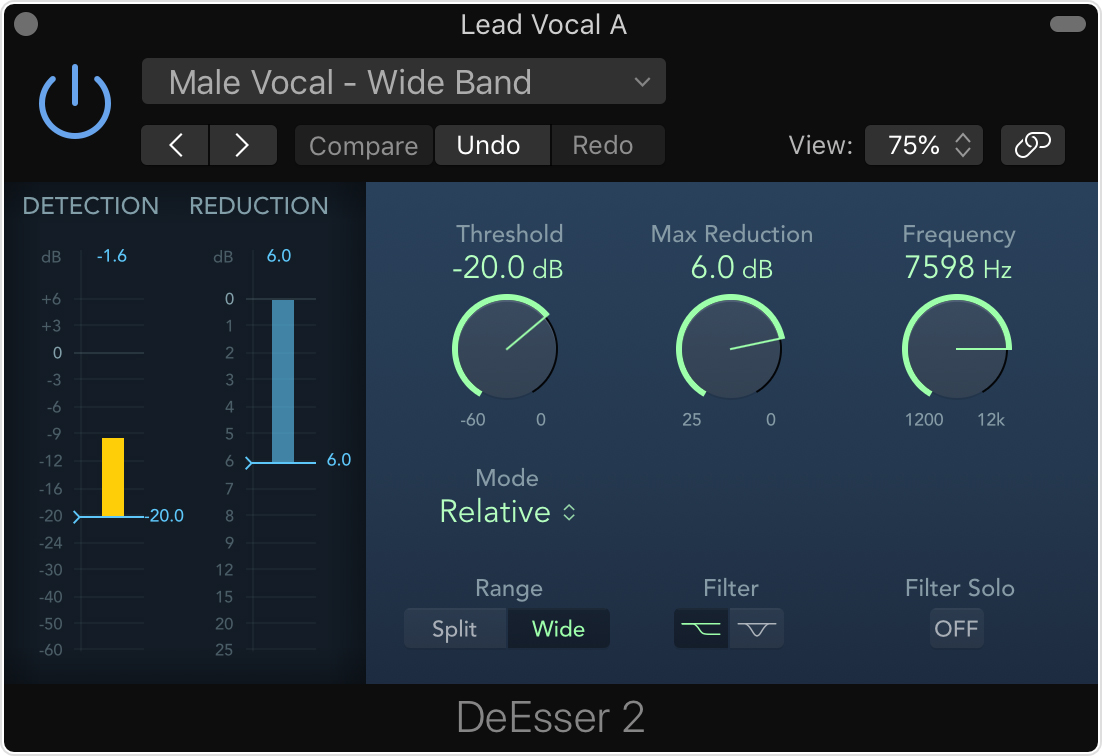Set Range to Split

455,628
